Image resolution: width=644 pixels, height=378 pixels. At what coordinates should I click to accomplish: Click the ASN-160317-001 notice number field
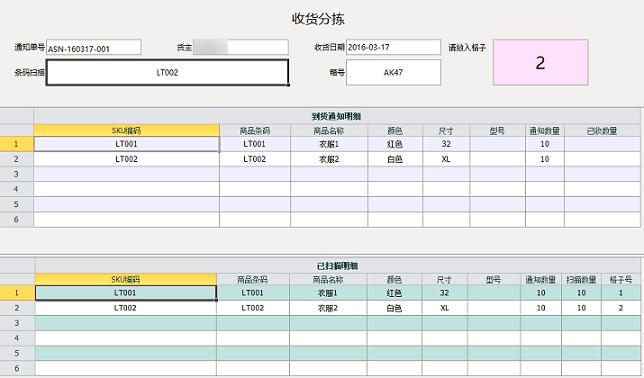click(x=94, y=48)
